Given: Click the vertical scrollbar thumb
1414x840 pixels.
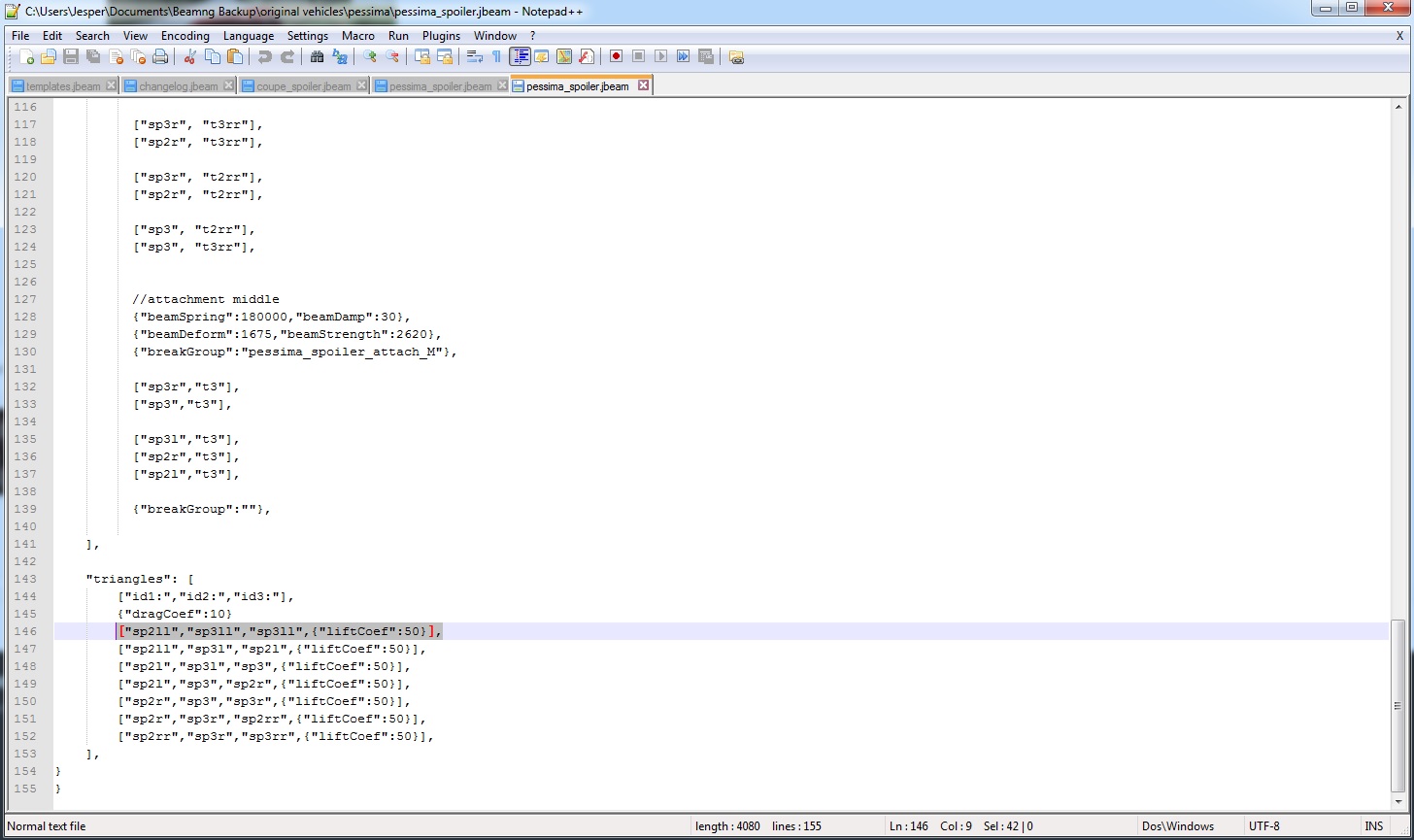Looking at the screenshot, I should point(1398,706).
